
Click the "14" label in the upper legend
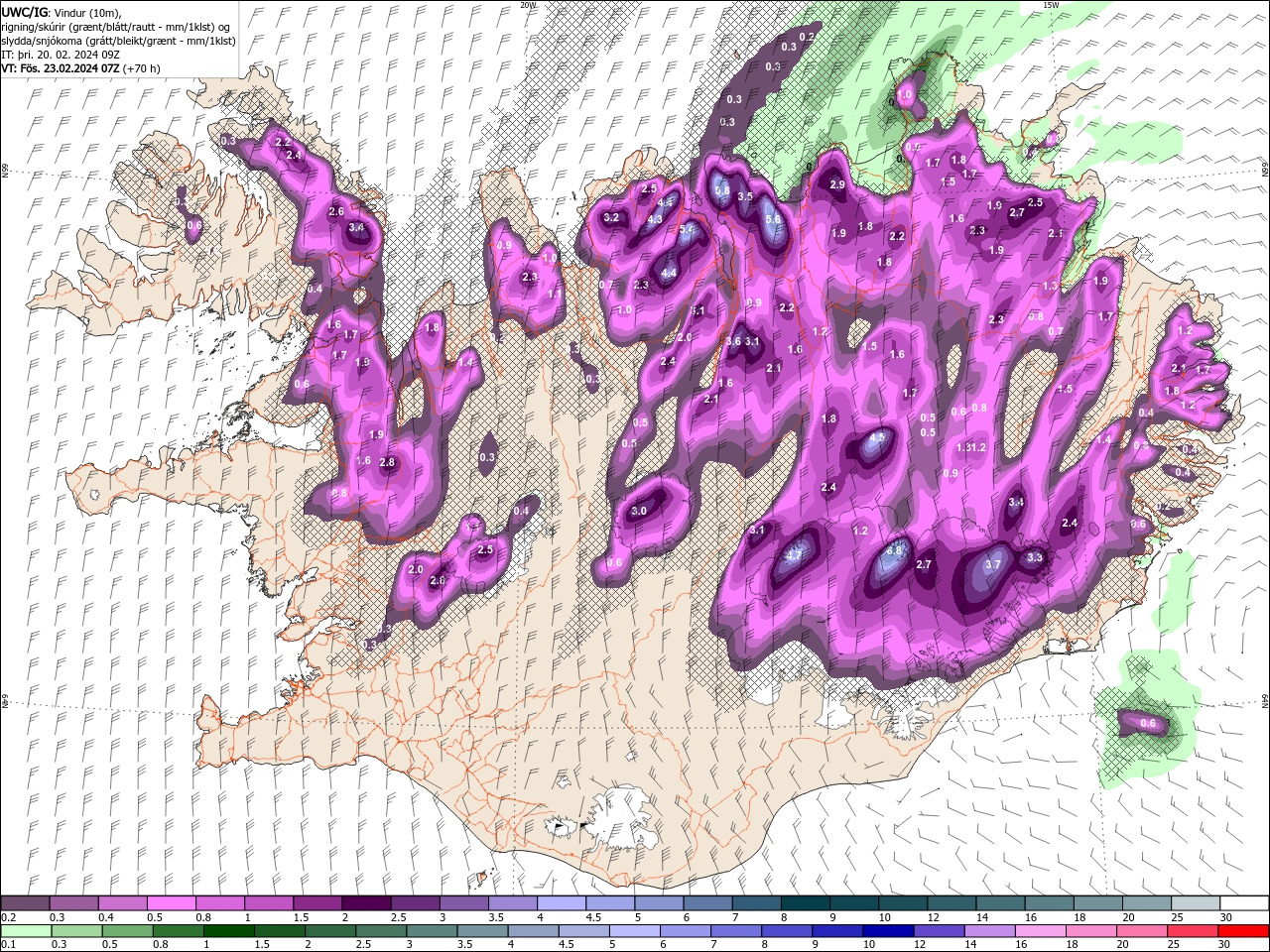coord(981,917)
